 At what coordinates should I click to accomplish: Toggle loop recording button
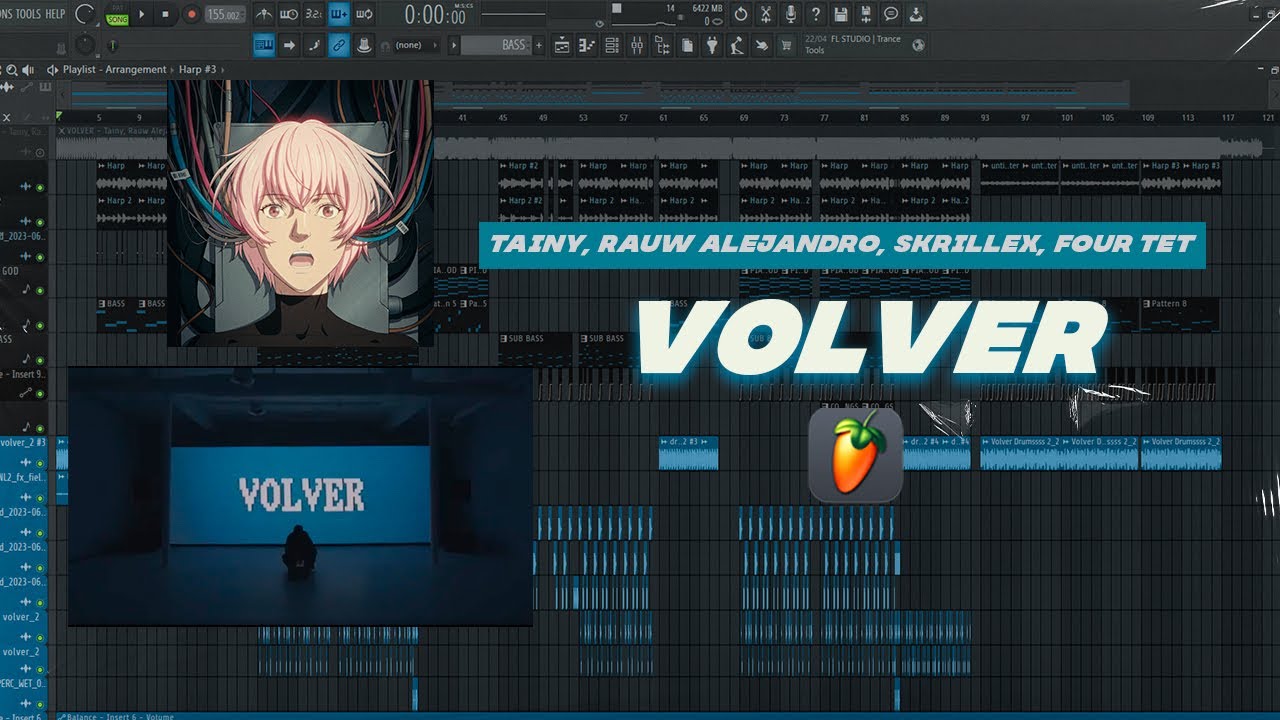click(x=364, y=14)
